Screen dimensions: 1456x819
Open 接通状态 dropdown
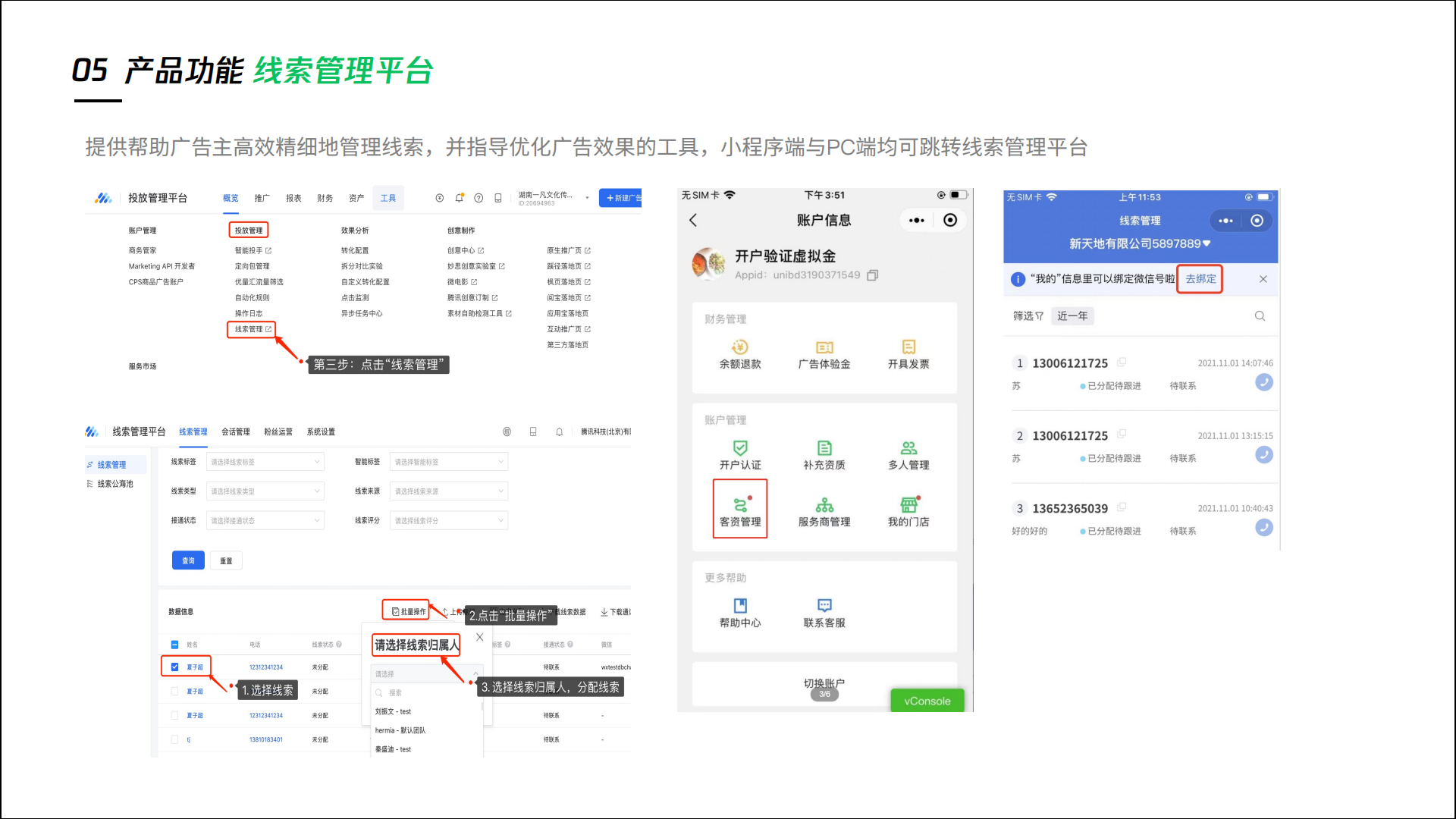pos(265,521)
